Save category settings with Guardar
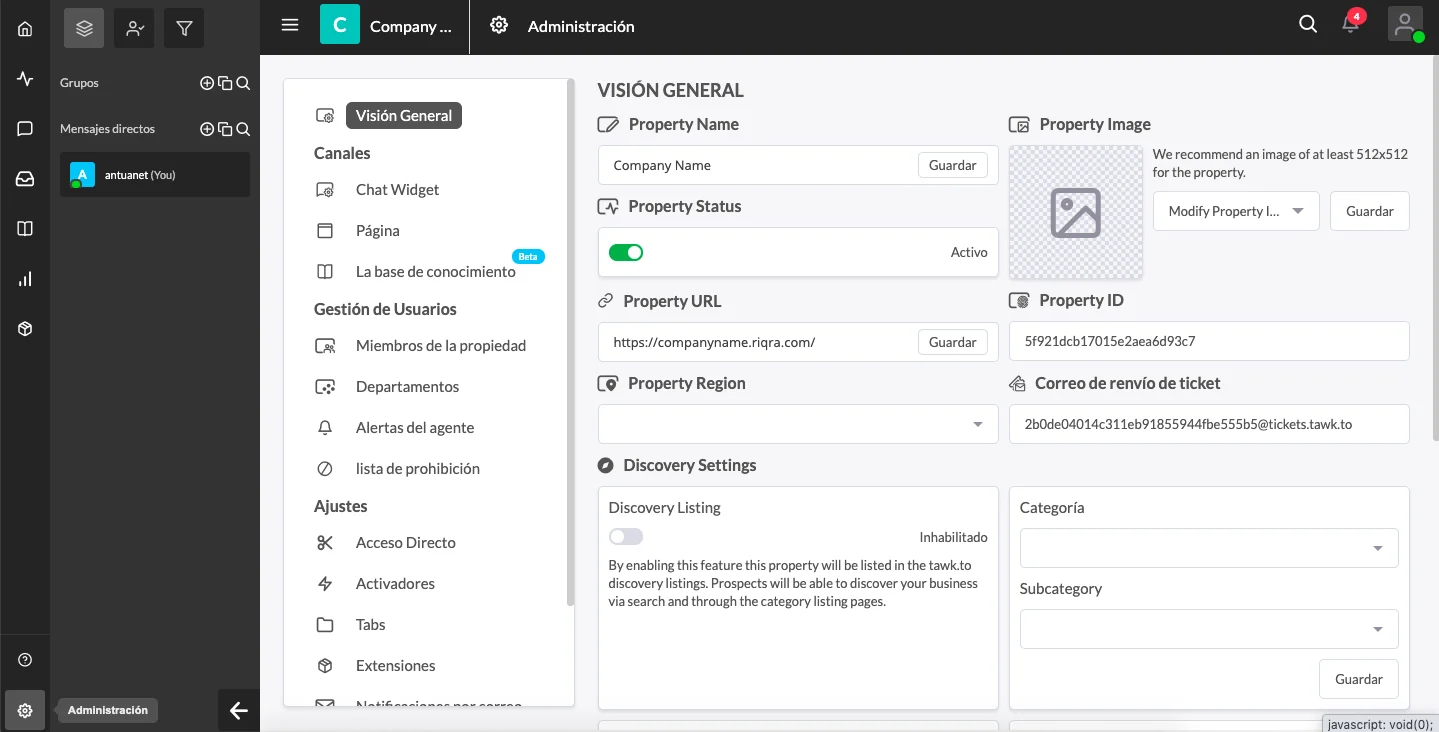The width and height of the screenshot is (1439, 732). click(1358, 679)
